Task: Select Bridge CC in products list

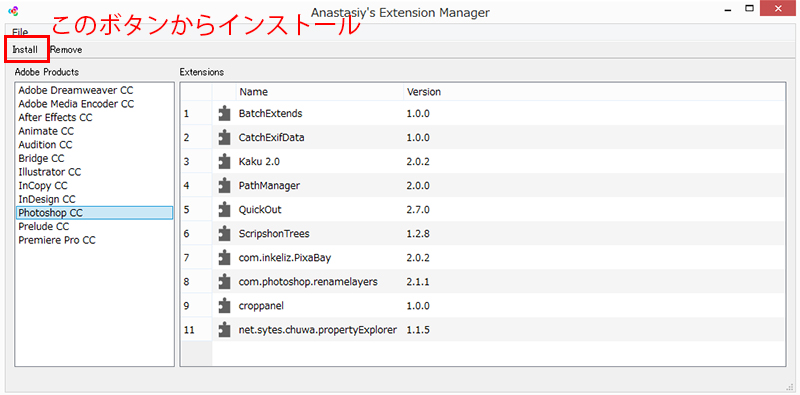Action: point(41,158)
